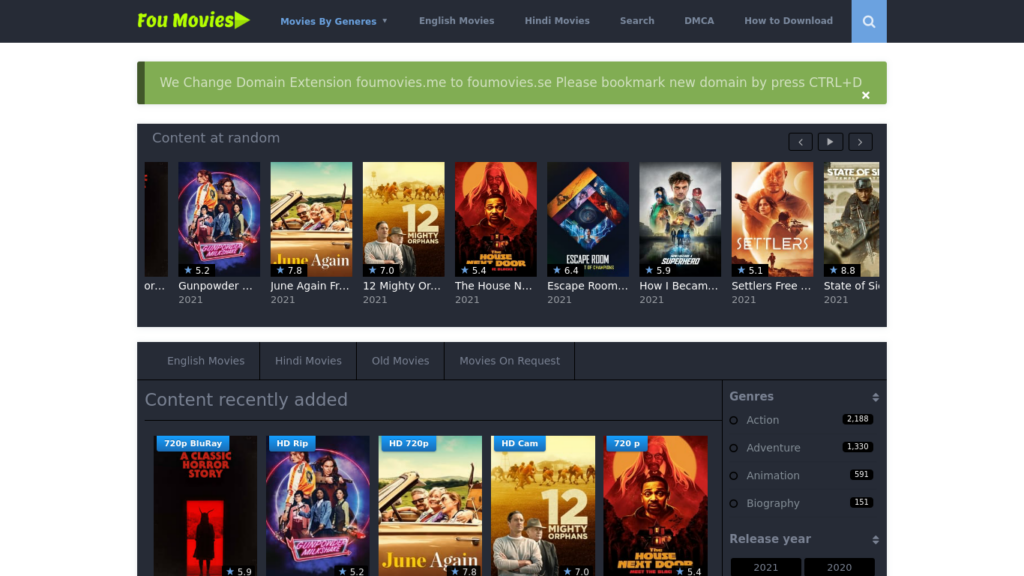Click the 720p BluRay quality badge
Screen dimensions: 1024x576
click(193, 443)
